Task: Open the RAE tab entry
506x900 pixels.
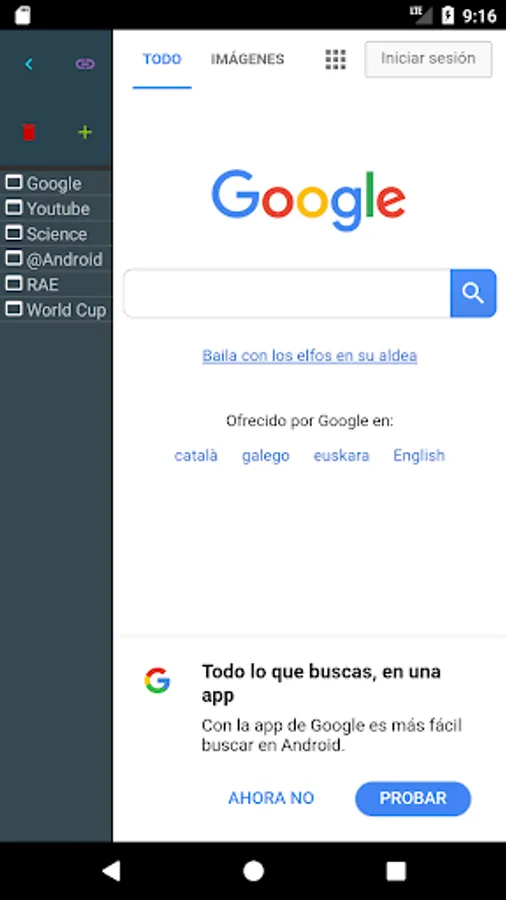Action: click(x=56, y=284)
